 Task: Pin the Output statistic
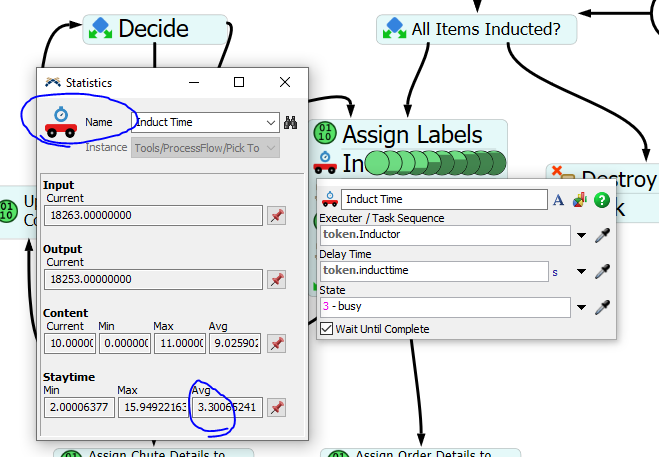tap(277, 279)
